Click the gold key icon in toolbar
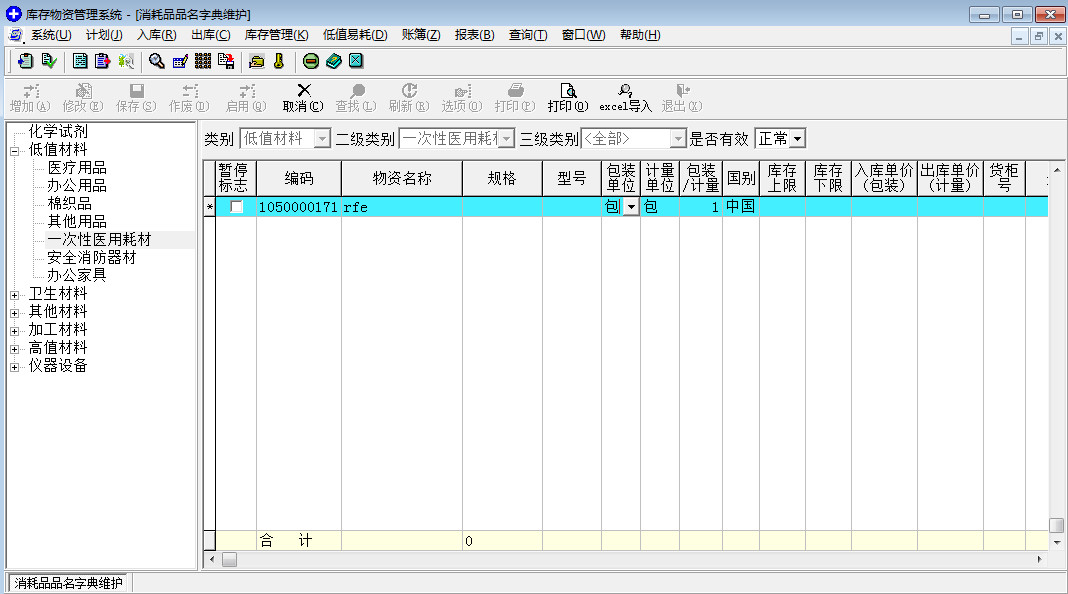1068x594 pixels. click(279, 61)
